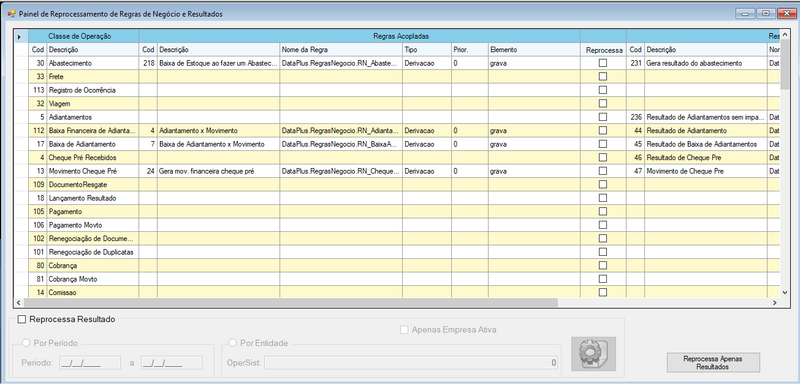Click Resultado de Cheque Pre cell
The image size is (800, 384).
click(706, 158)
